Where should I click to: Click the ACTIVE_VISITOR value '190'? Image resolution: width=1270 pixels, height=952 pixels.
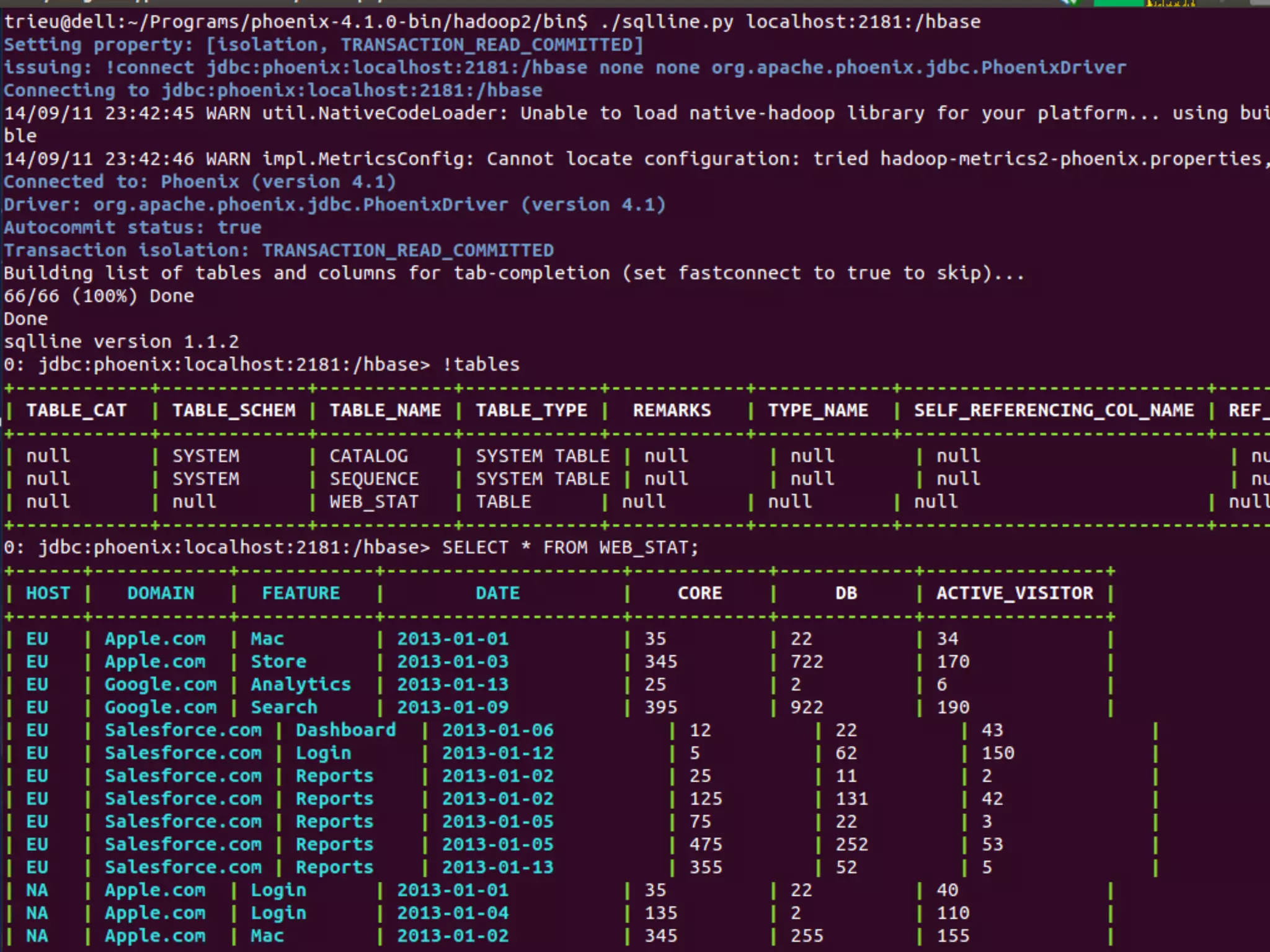click(953, 708)
